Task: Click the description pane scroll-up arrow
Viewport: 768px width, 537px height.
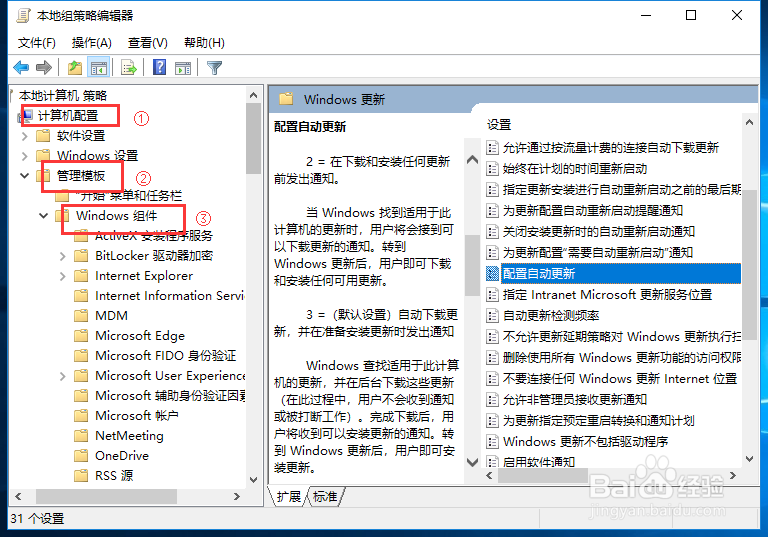Action: (x=472, y=159)
